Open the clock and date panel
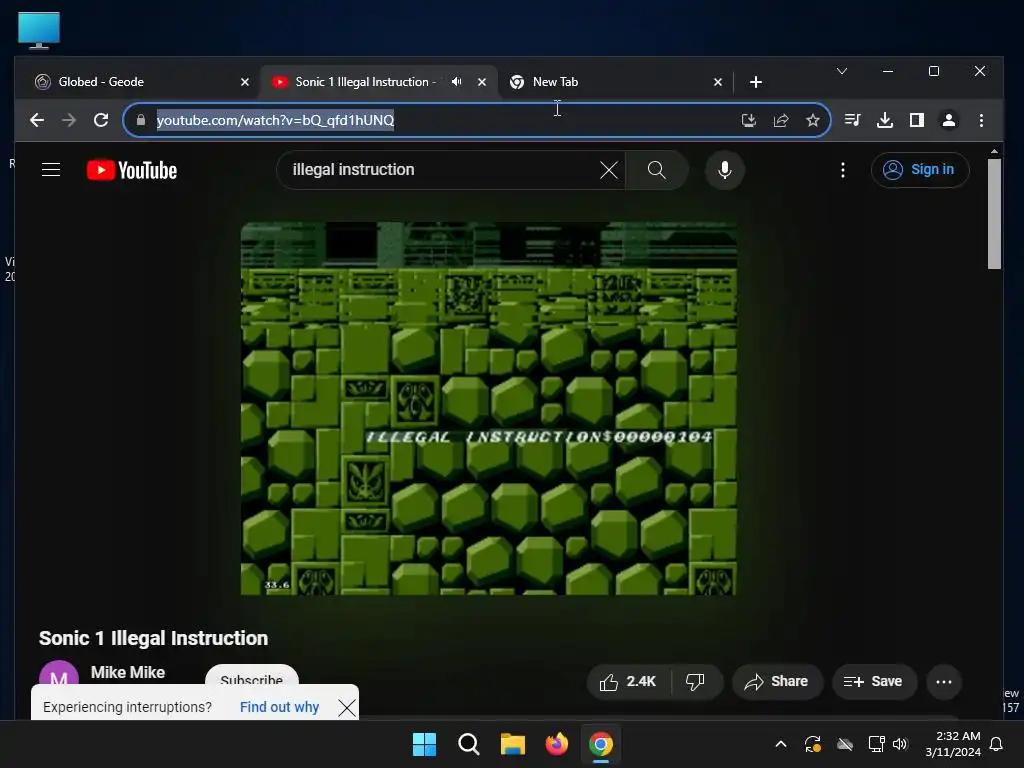Screen dimensions: 1024x768 point(953,744)
